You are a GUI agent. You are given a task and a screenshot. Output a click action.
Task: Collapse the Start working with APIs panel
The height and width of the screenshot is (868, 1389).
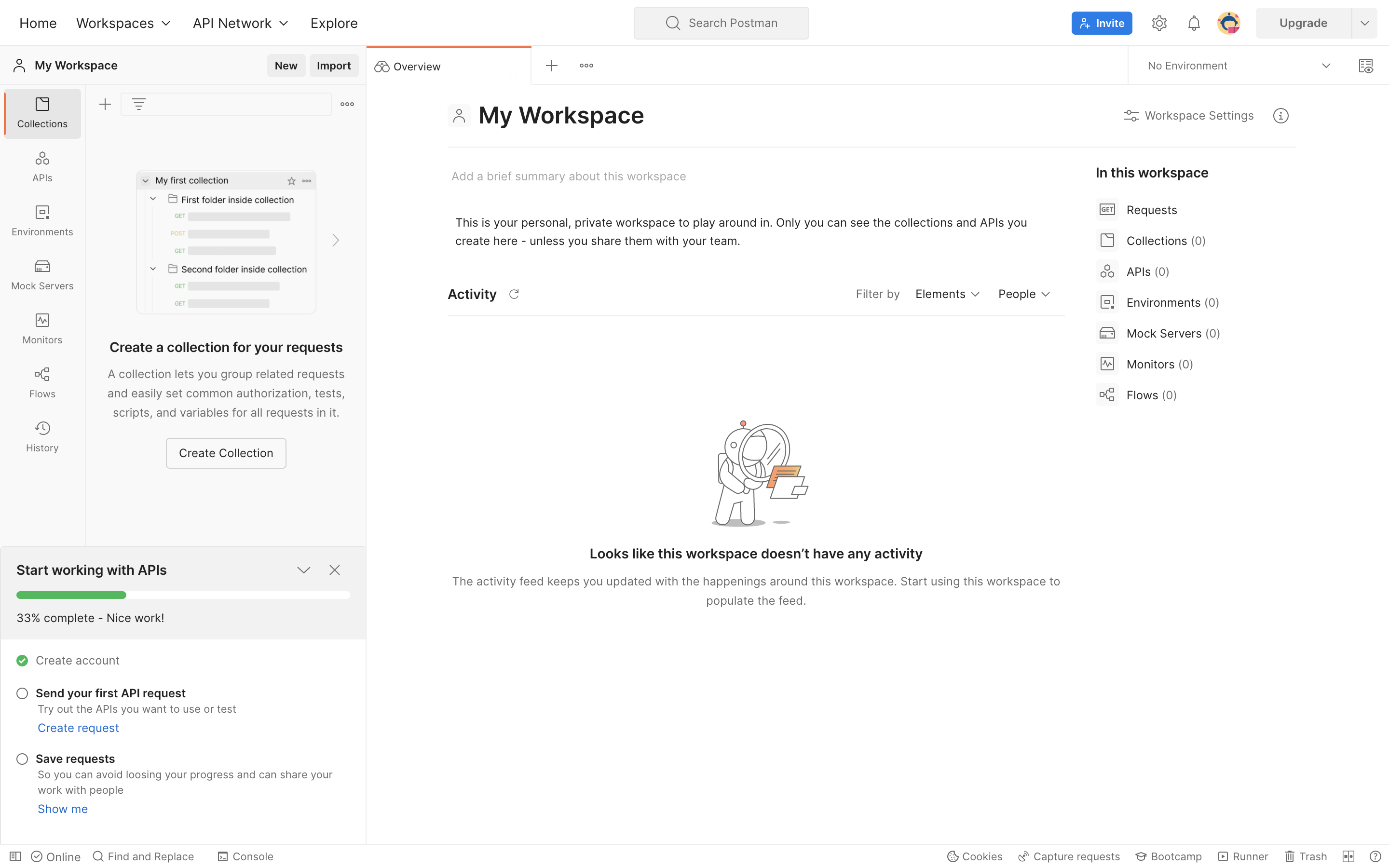304,570
